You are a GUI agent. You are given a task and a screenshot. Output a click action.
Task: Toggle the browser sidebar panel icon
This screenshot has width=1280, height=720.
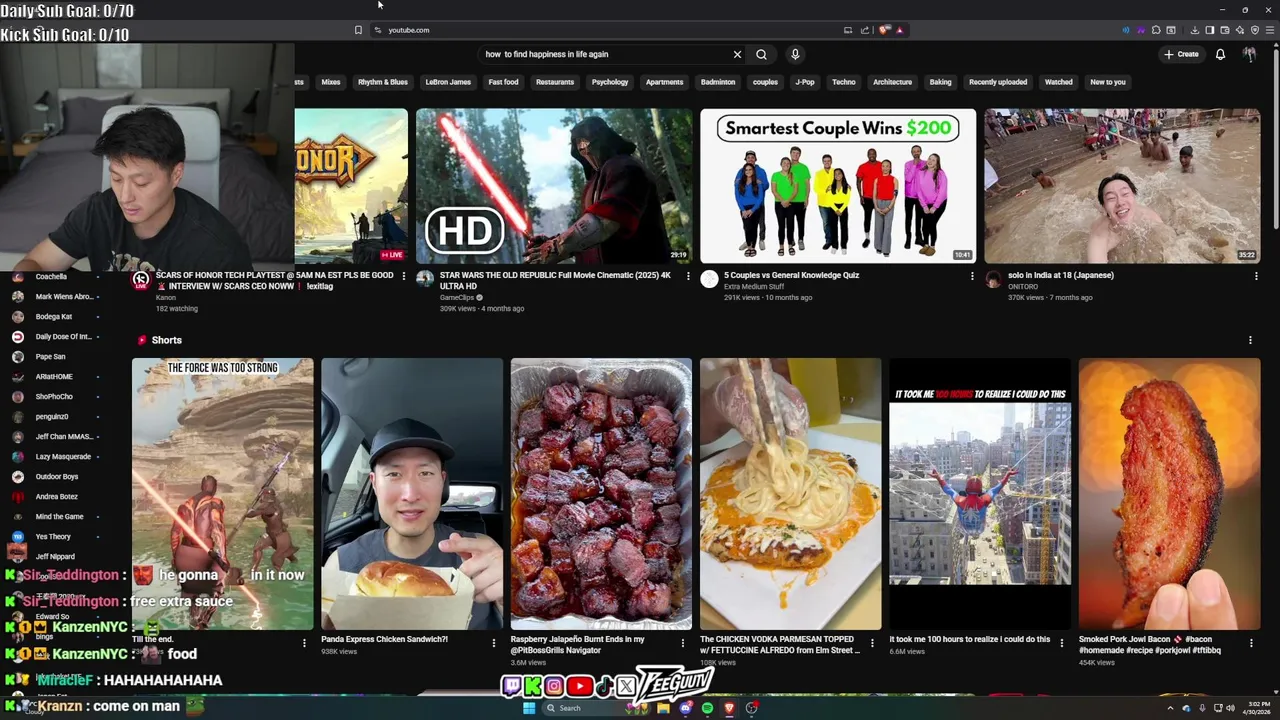1209,30
